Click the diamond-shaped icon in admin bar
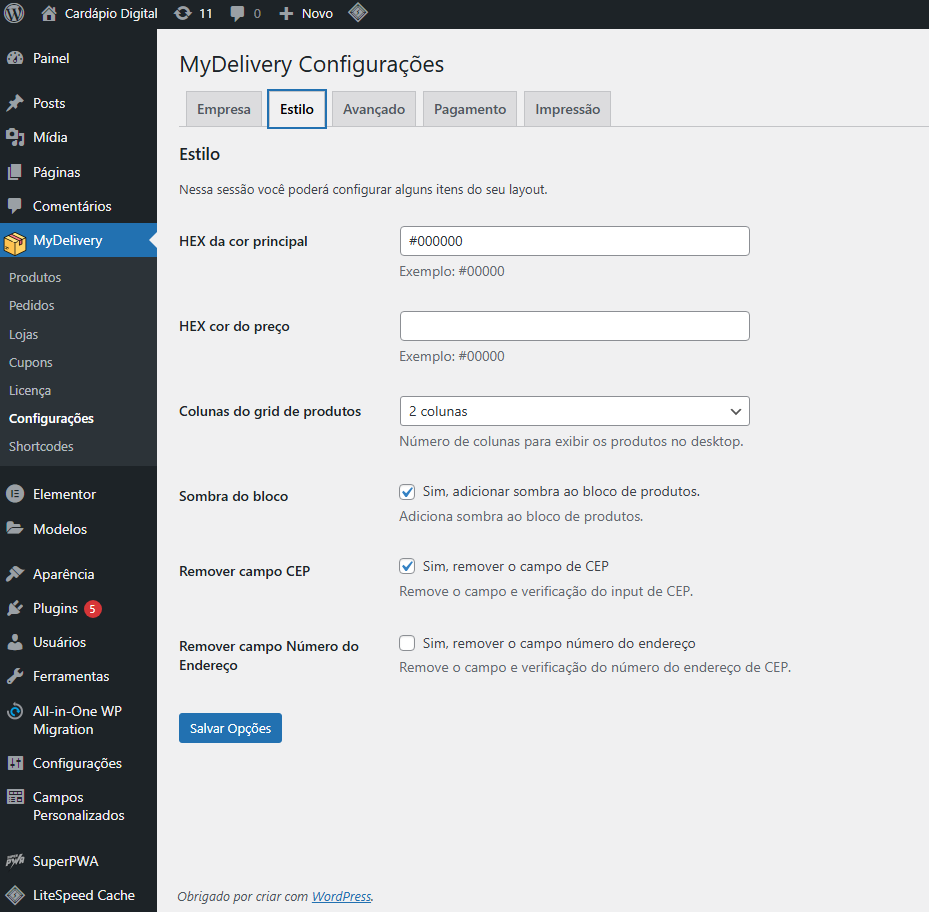The height and width of the screenshot is (912, 929). pos(357,14)
